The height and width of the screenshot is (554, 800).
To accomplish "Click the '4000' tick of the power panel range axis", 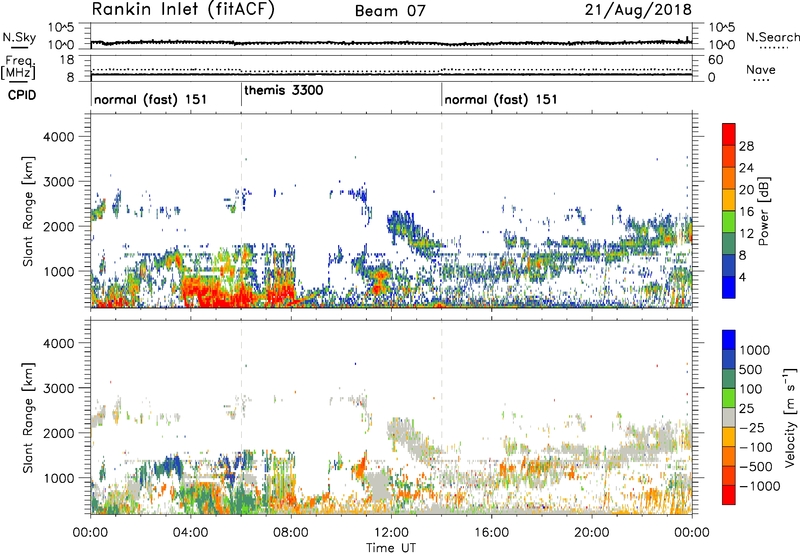I will tap(59, 137).
